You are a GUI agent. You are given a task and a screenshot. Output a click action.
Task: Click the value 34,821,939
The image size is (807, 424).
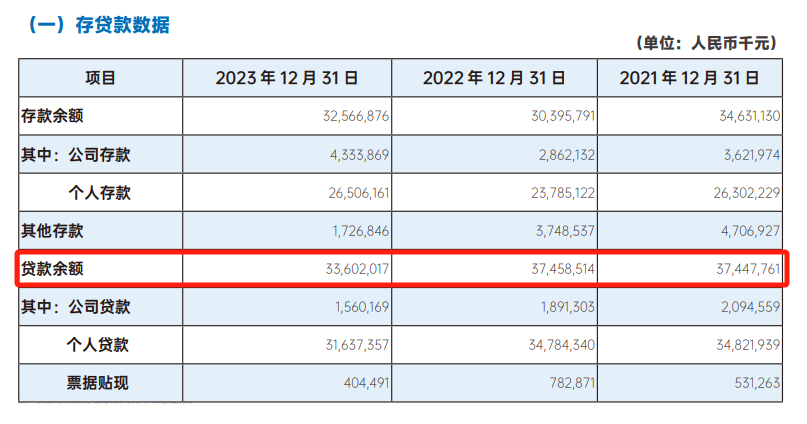[x=748, y=345]
